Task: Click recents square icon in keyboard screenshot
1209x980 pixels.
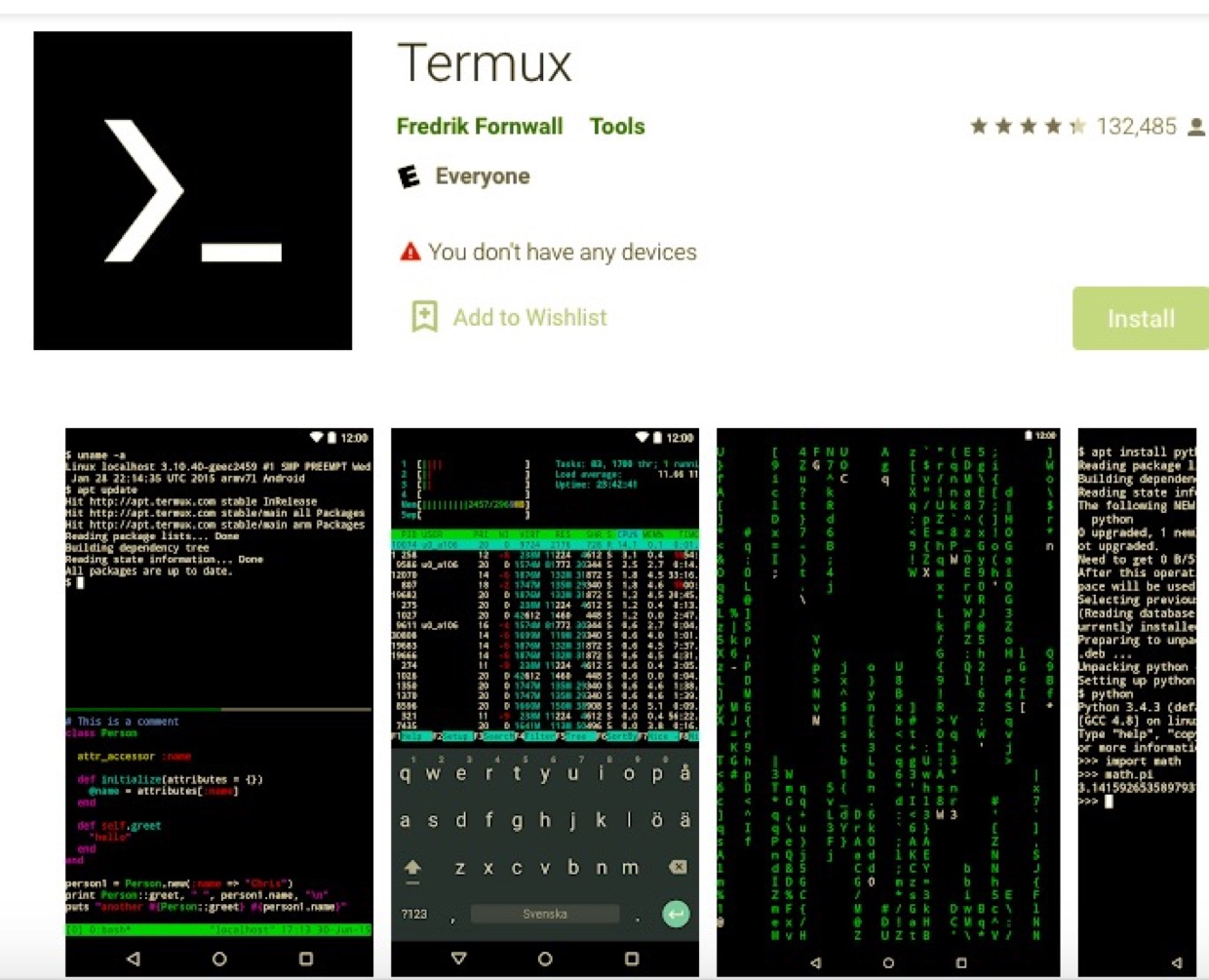Action: coord(632,959)
